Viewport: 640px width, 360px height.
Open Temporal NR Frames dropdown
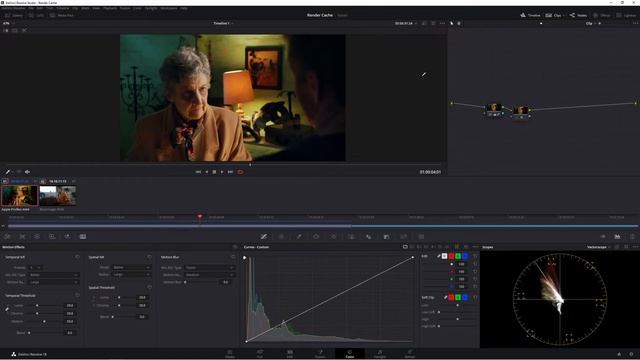pos(35,268)
